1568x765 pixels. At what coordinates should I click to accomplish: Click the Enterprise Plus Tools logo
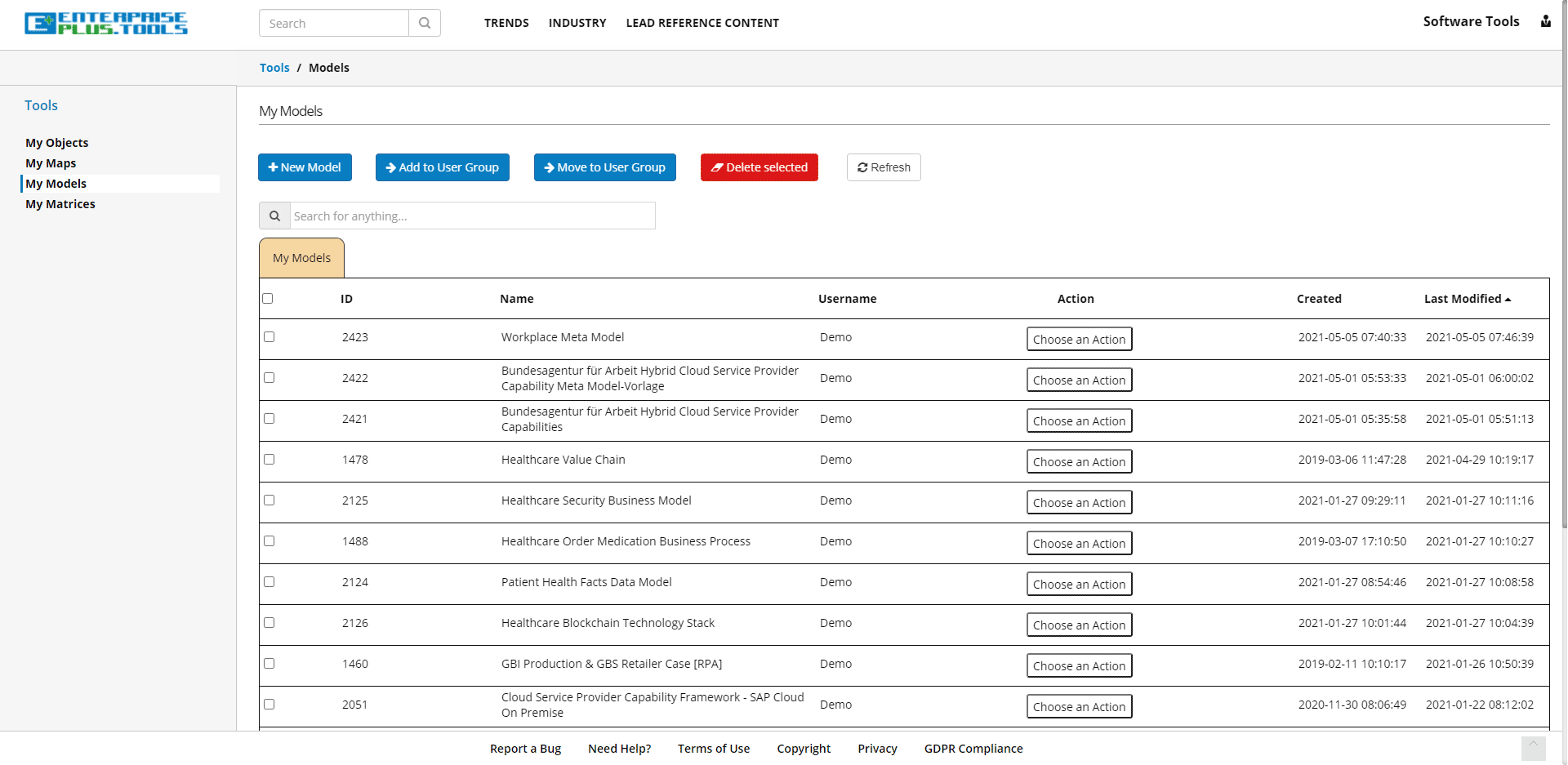[x=106, y=23]
